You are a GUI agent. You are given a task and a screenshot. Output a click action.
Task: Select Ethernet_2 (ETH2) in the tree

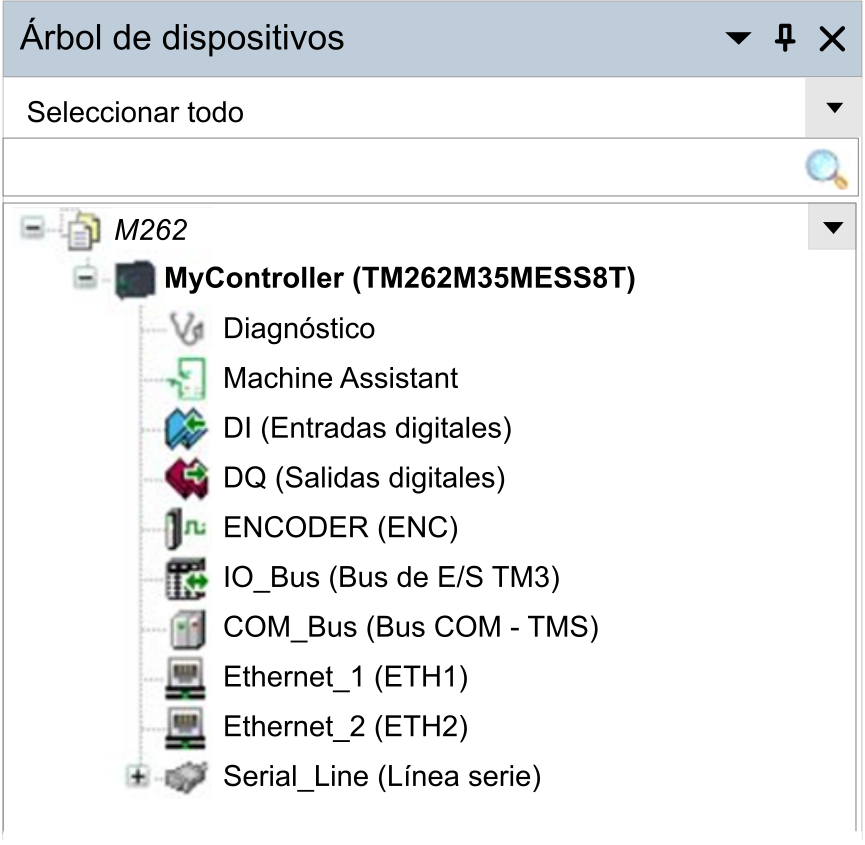click(345, 727)
